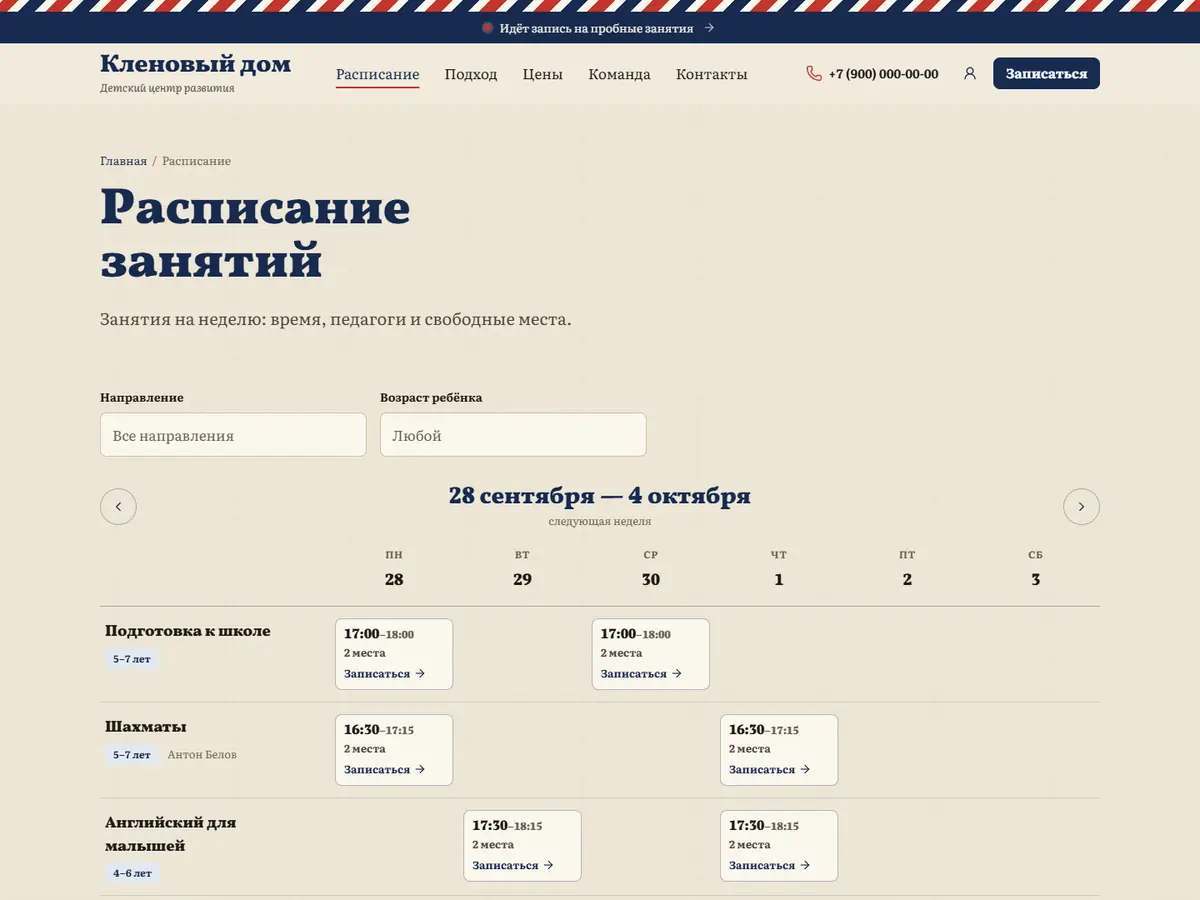Select the ВТ 29 day column header
The width and height of the screenshot is (1200, 900).
[x=522, y=568]
